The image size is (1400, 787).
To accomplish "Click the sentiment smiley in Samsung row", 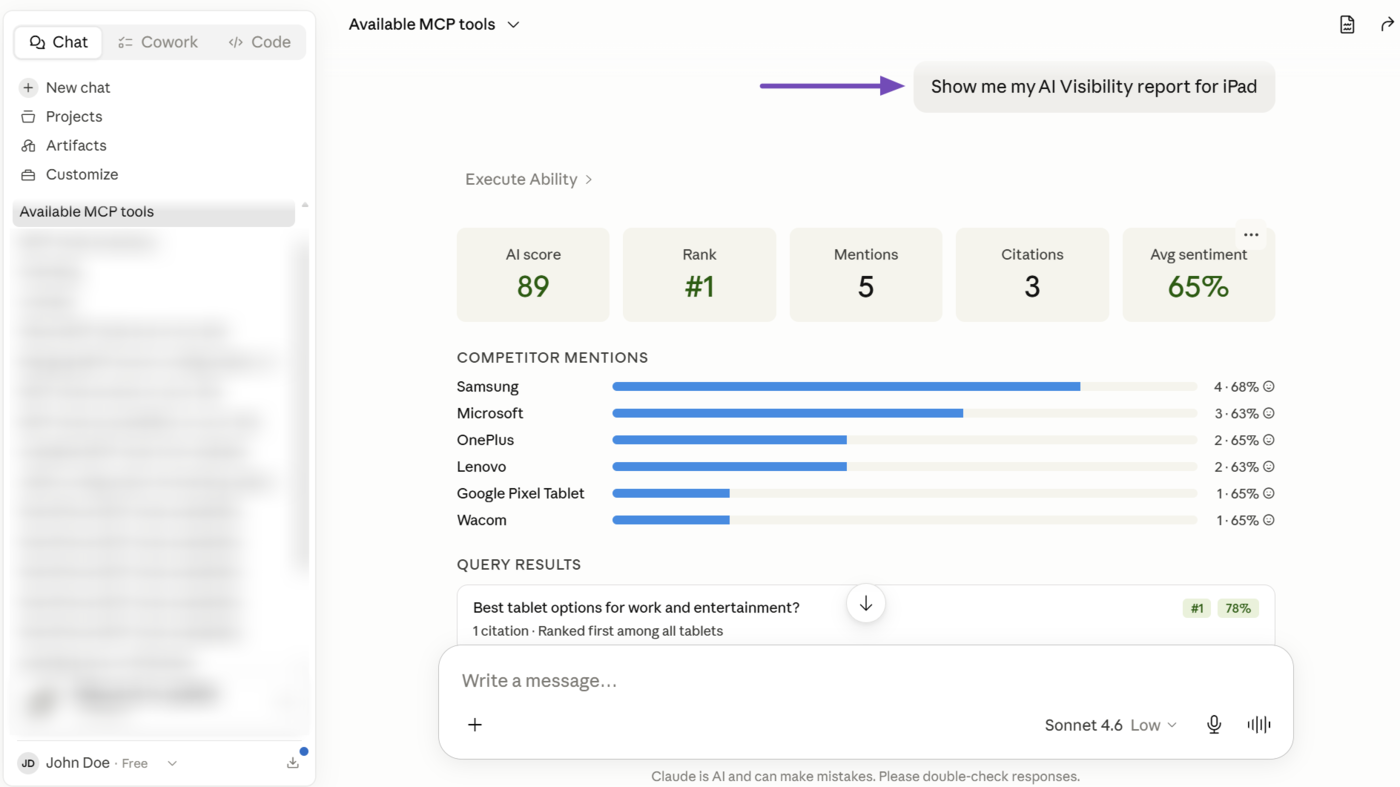I will click(x=1269, y=387).
